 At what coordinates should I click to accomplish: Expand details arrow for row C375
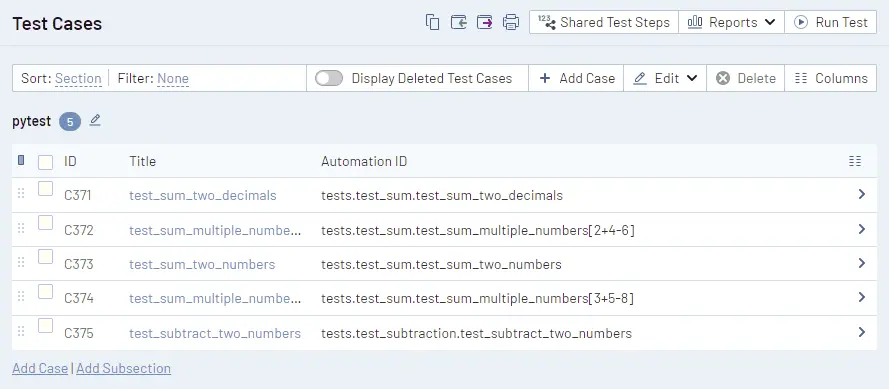862,332
